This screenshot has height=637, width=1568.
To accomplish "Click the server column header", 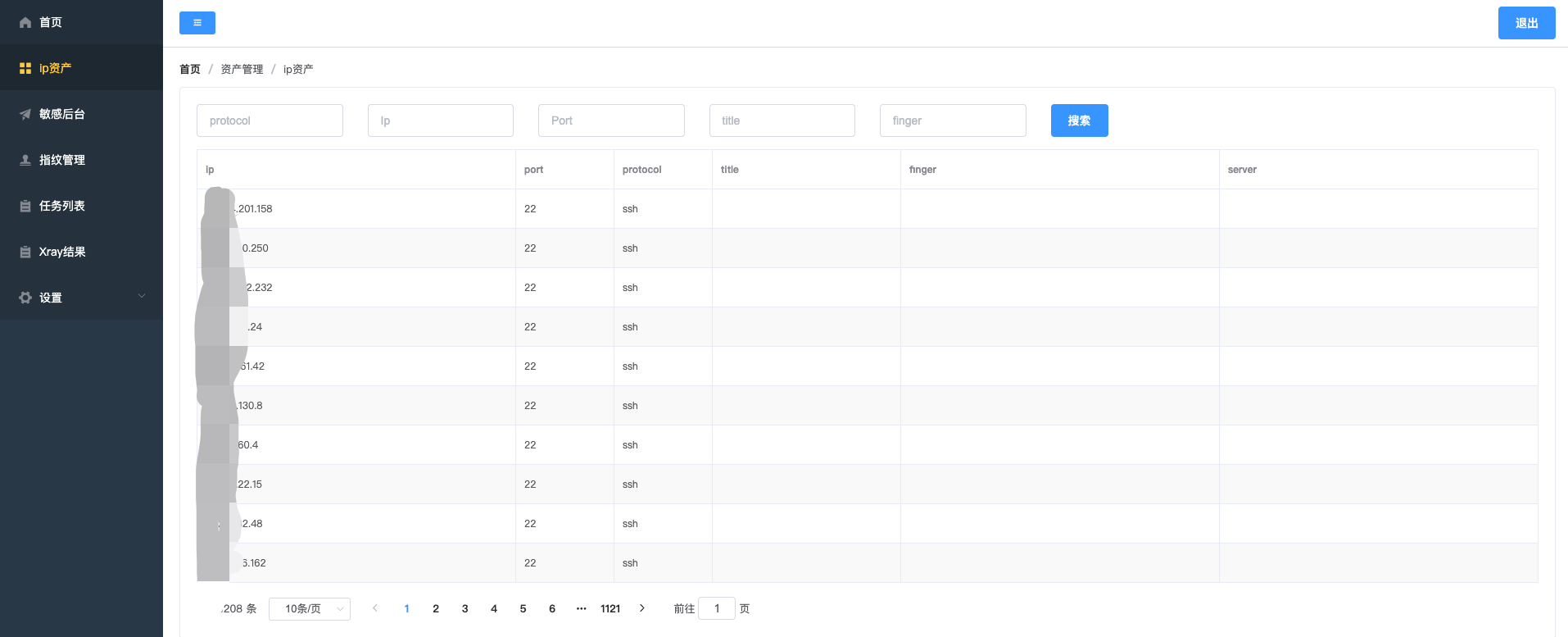I will point(1379,170).
